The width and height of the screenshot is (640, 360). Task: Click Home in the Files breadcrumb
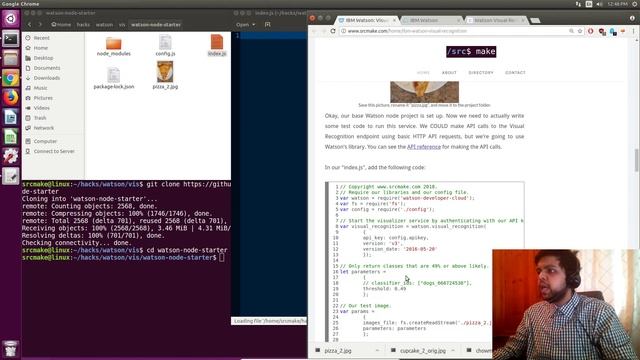click(61, 24)
